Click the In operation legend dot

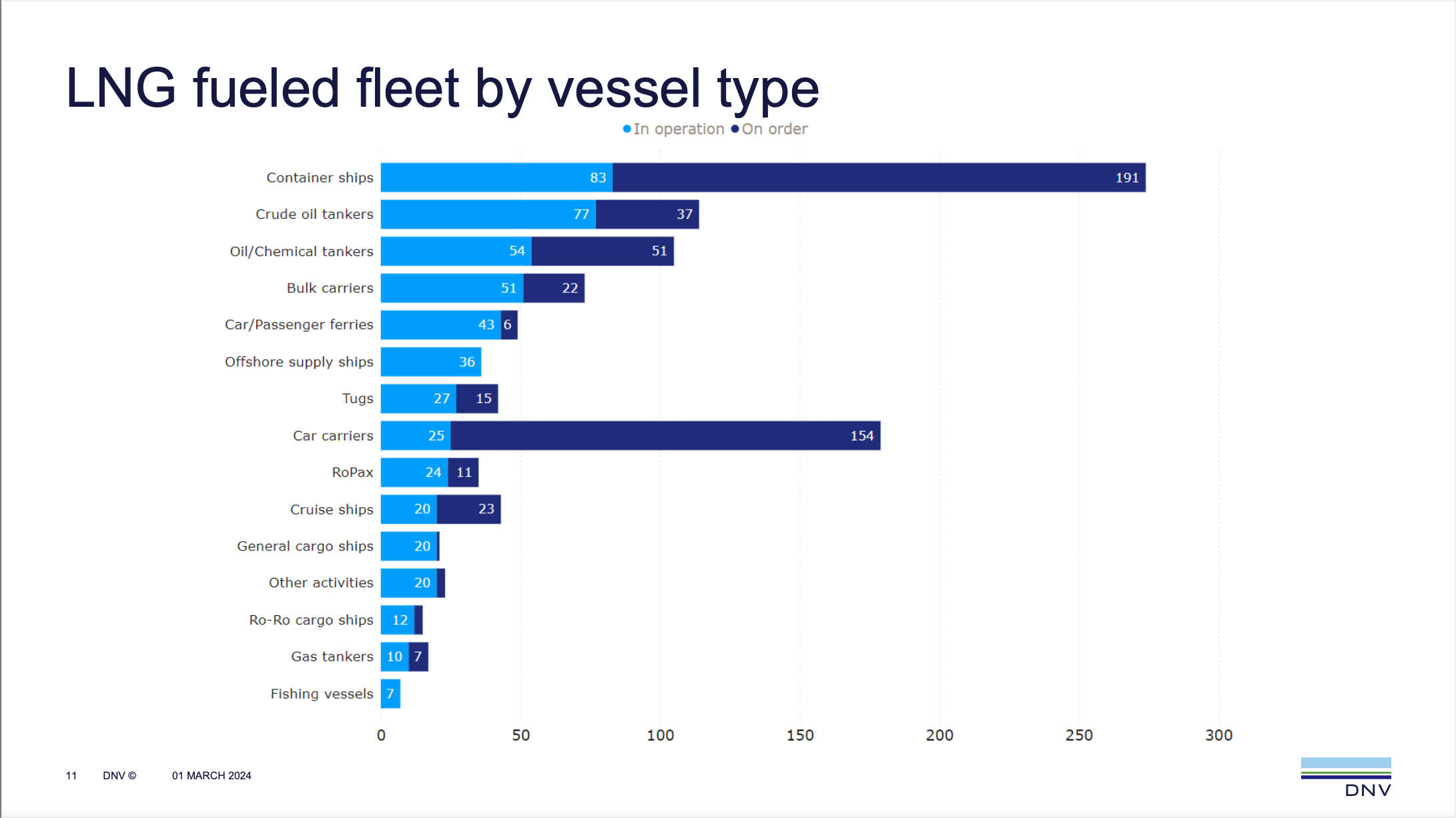627,129
